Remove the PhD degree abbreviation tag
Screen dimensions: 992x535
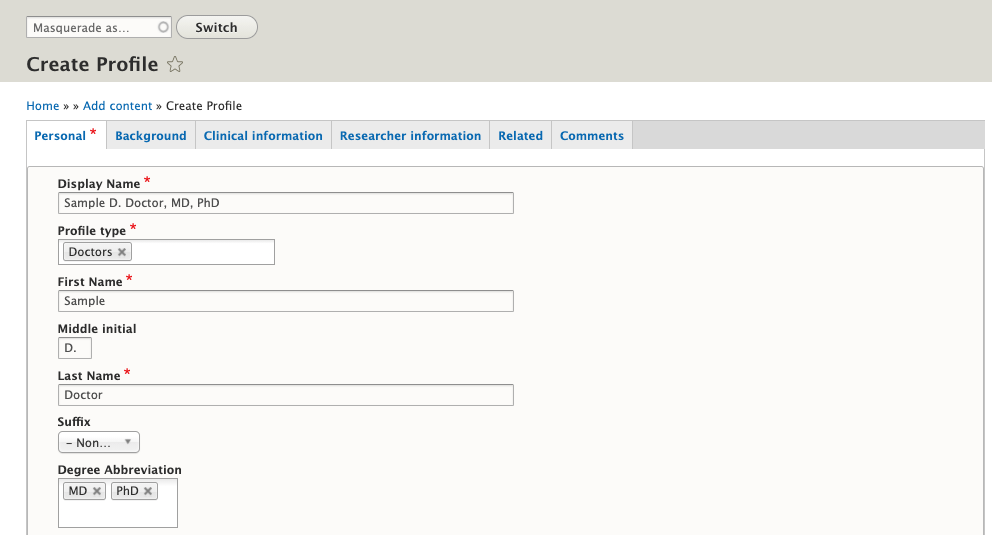coord(148,491)
